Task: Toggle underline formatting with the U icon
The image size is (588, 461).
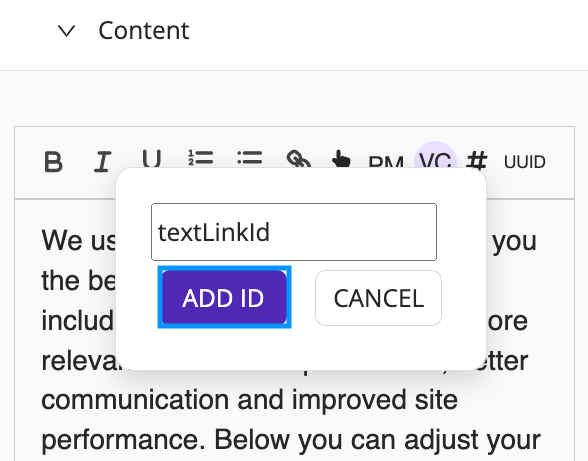Action: pyautogui.click(x=152, y=158)
